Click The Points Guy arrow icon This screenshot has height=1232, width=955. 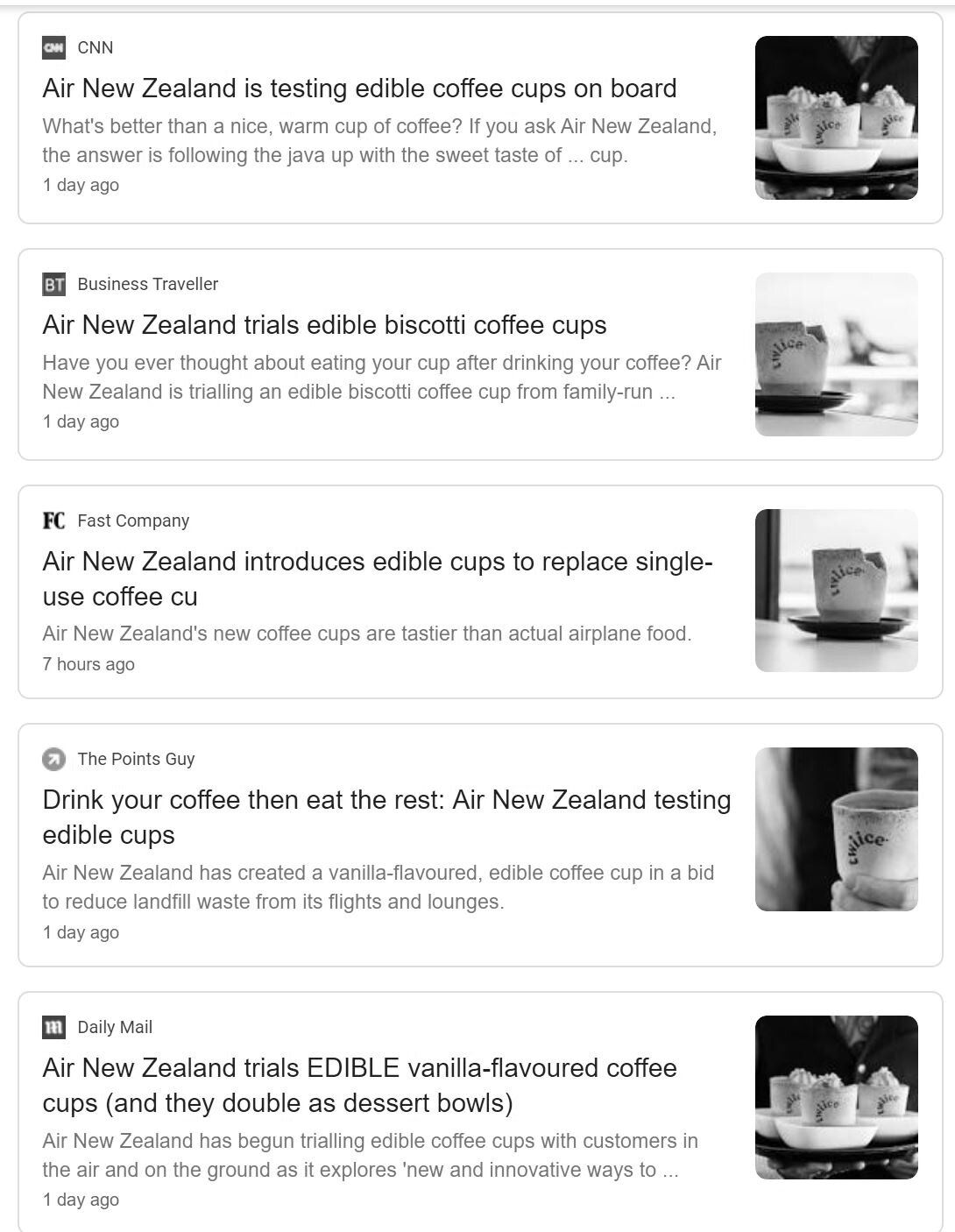[x=53, y=759]
